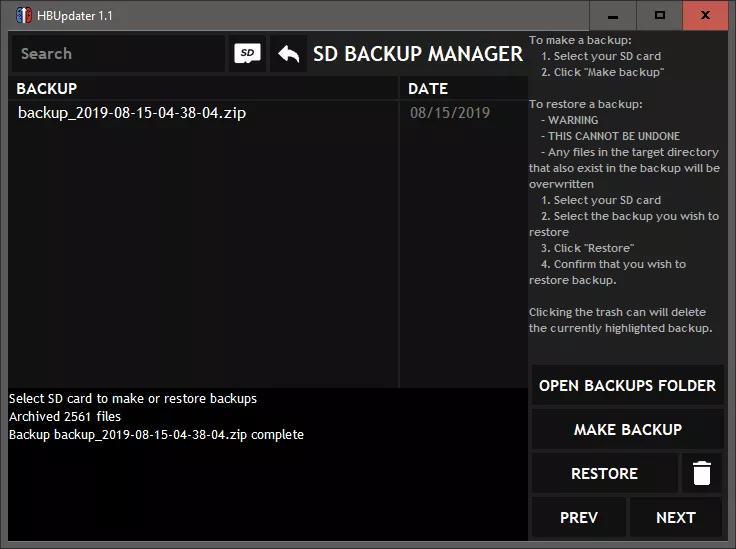The image size is (736, 549).
Task: Go to next page with NEXT
Action: [675, 517]
